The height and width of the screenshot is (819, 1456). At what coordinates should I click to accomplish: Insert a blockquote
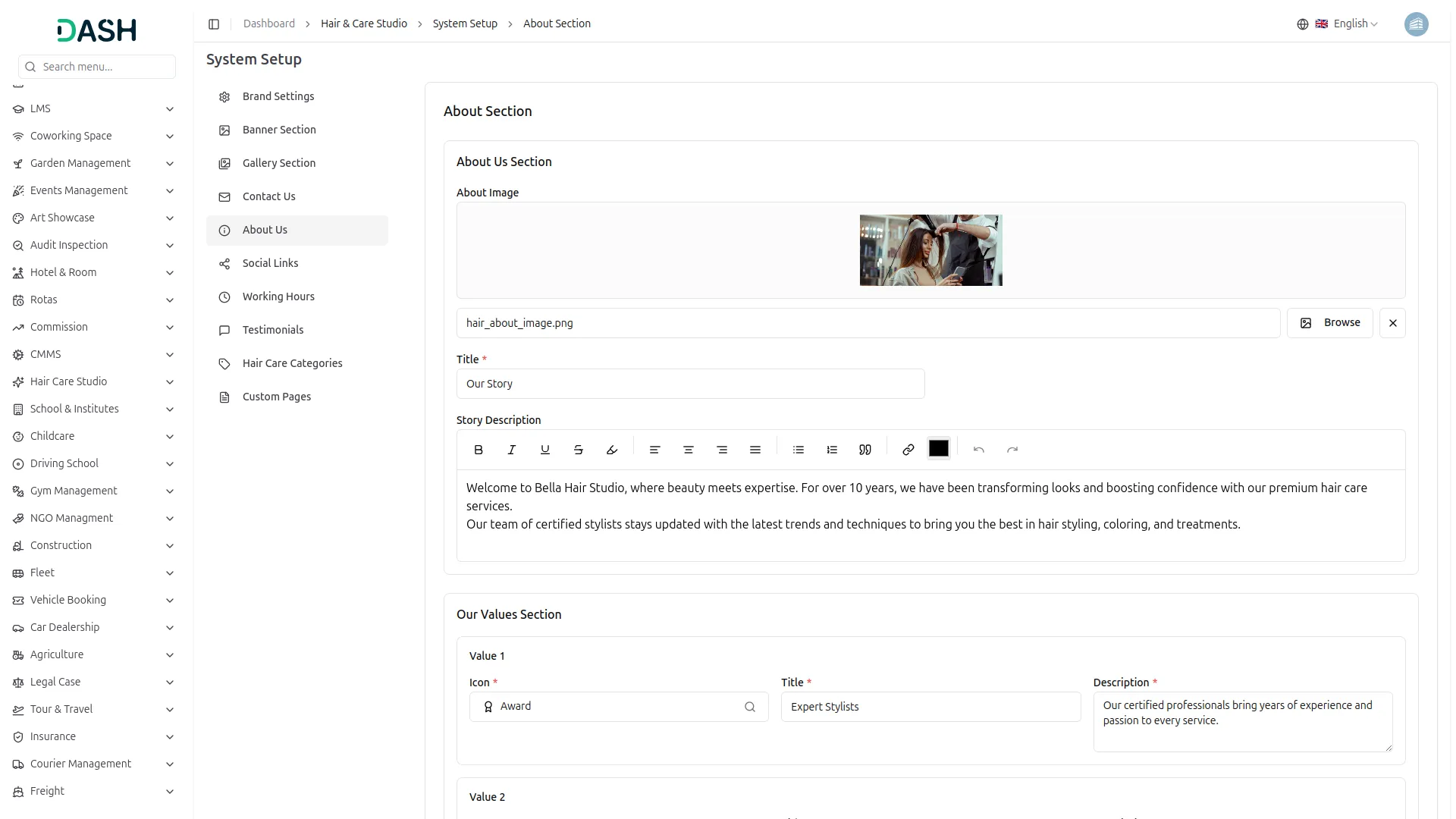coord(865,450)
